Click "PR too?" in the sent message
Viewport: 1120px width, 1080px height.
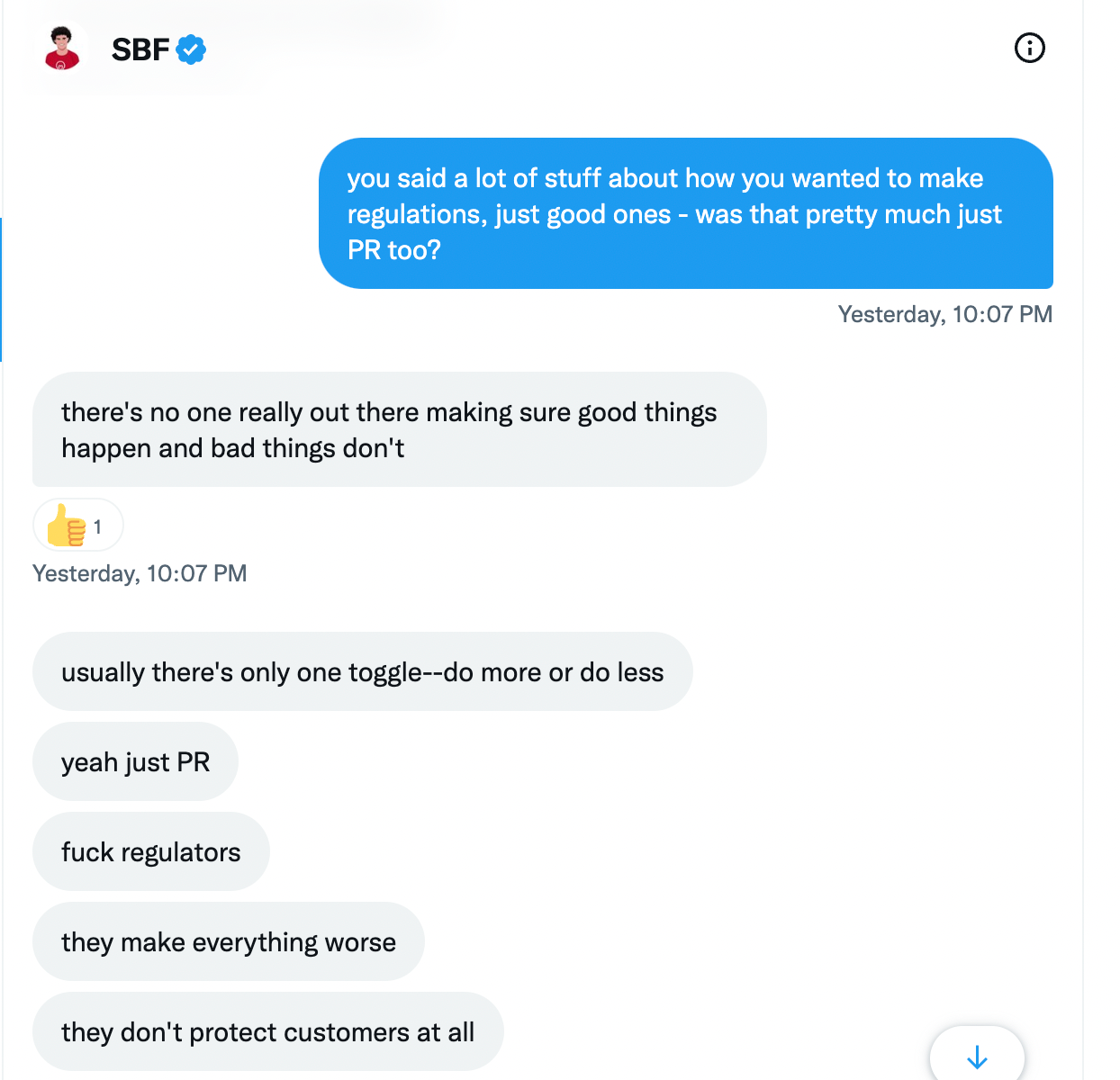tap(393, 250)
